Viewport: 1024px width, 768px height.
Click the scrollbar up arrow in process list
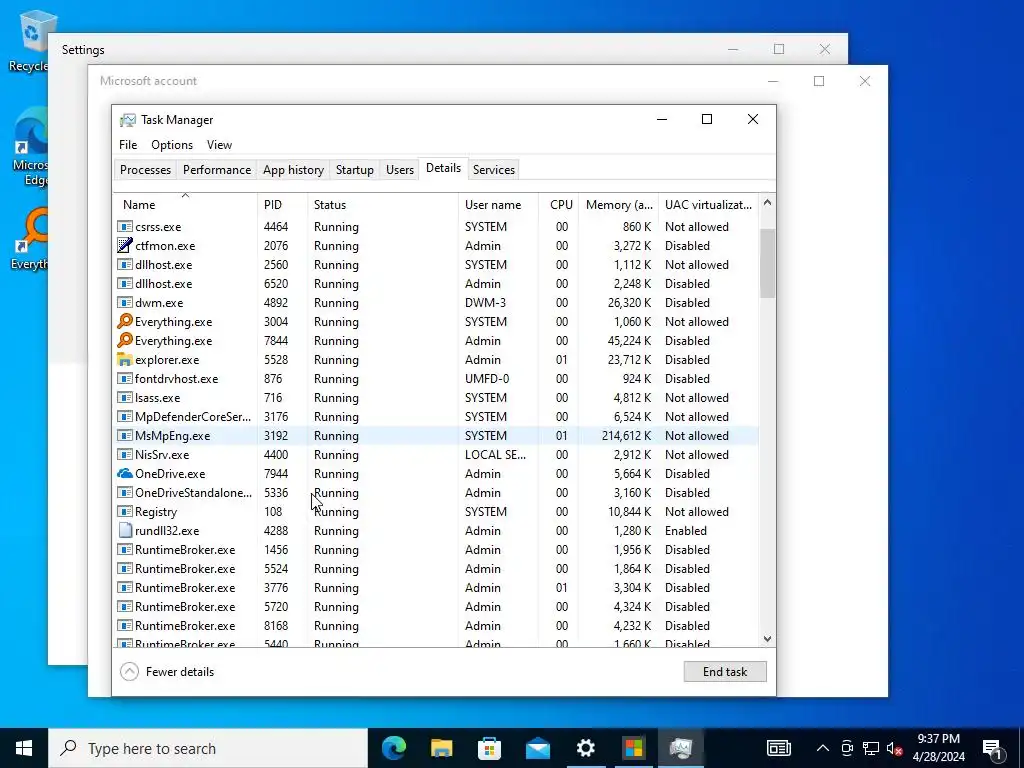767,202
